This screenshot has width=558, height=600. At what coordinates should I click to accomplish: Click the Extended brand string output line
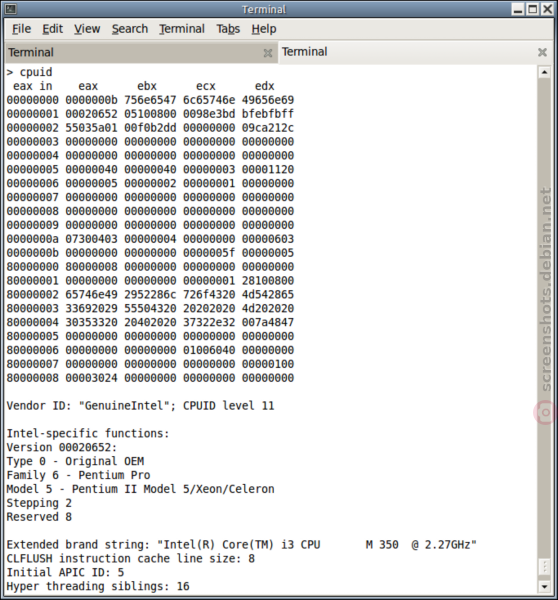coord(241,545)
